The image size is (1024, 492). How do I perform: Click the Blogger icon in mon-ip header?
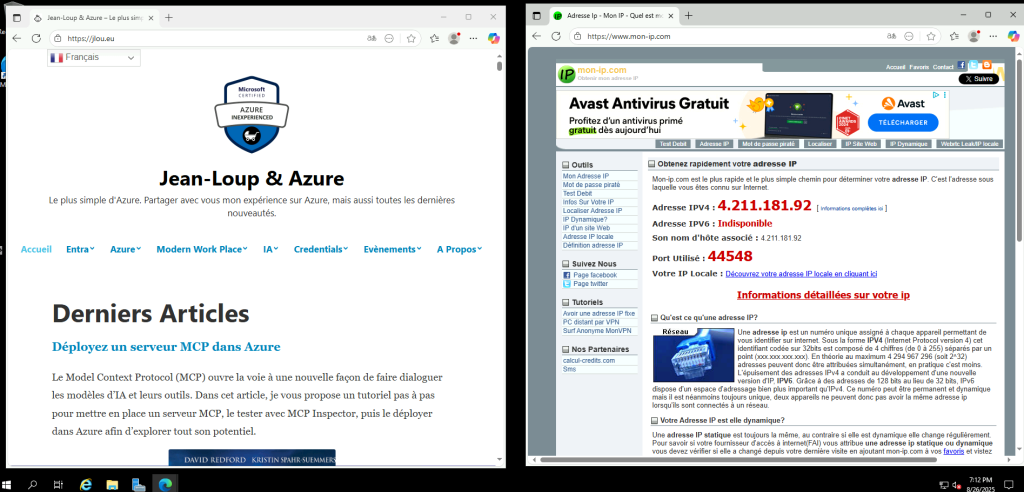[986, 65]
